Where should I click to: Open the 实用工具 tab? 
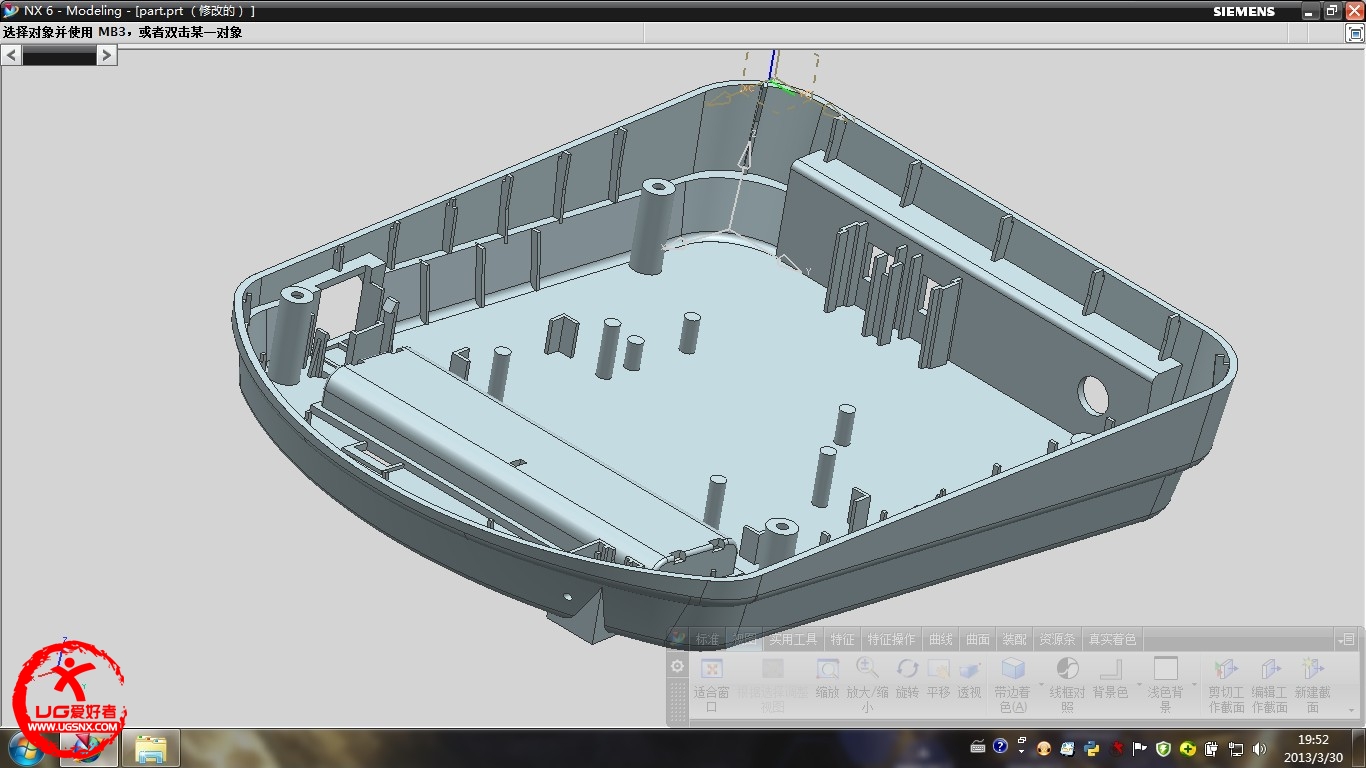point(793,639)
